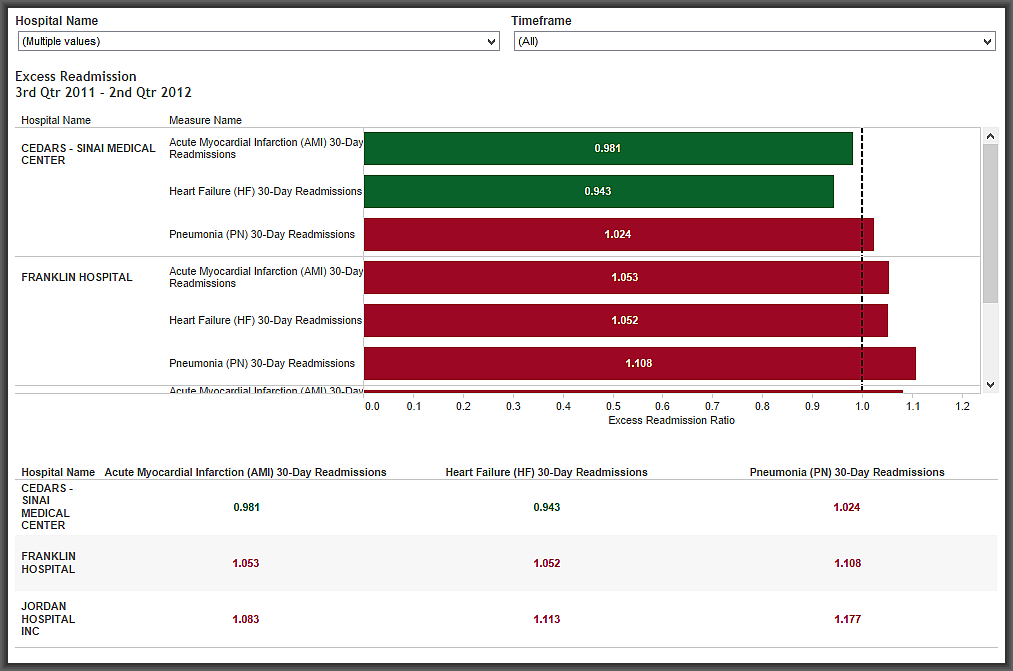
Task: Click the chart scrollbar down arrow
Action: tap(990, 384)
